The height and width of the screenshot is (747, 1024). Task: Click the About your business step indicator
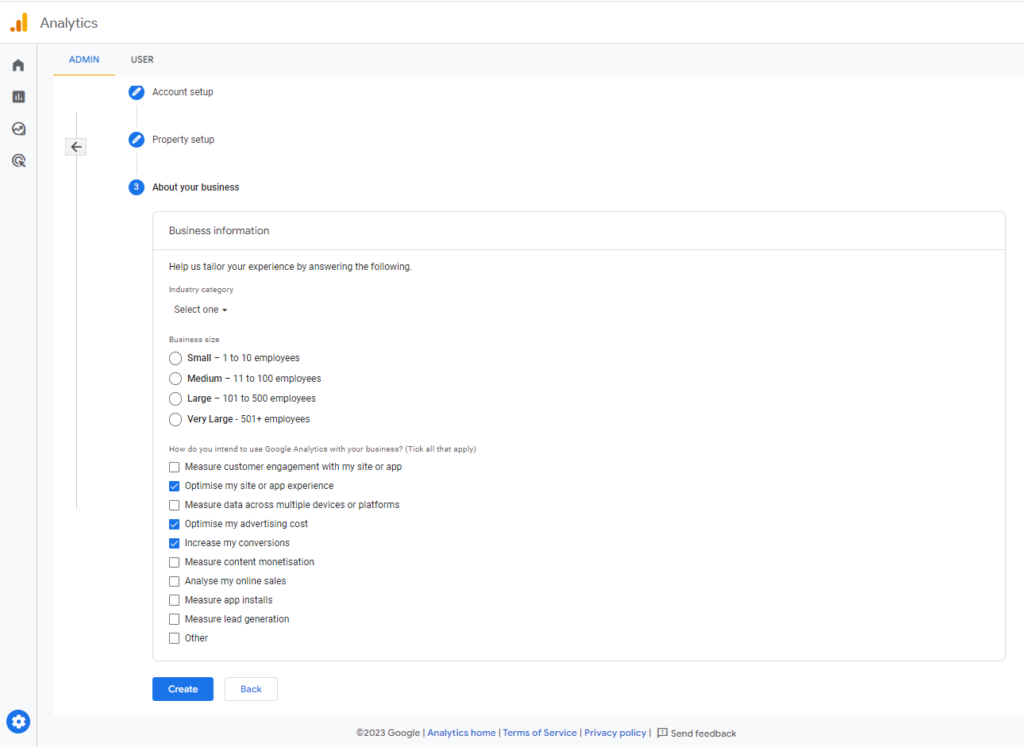click(x=136, y=187)
